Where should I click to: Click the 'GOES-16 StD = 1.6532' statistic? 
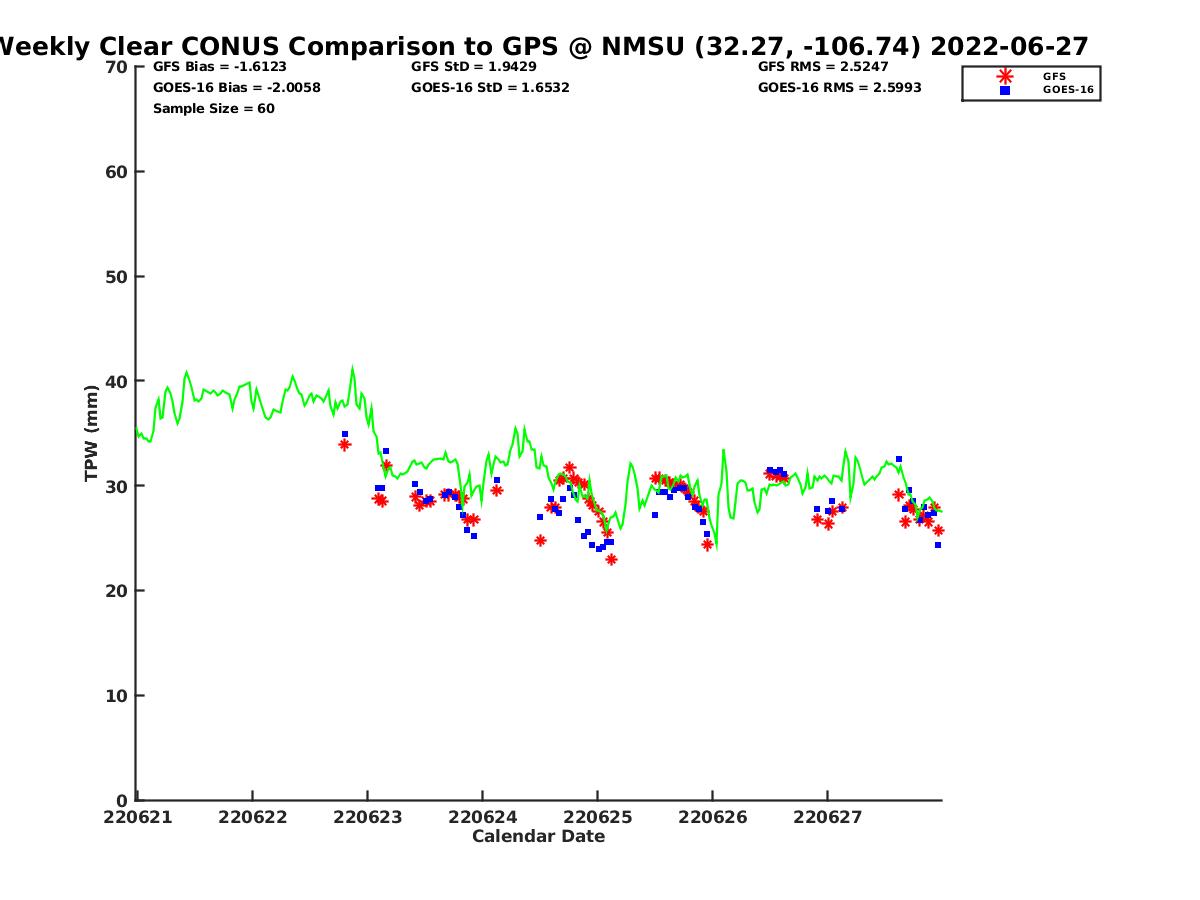pos(491,88)
